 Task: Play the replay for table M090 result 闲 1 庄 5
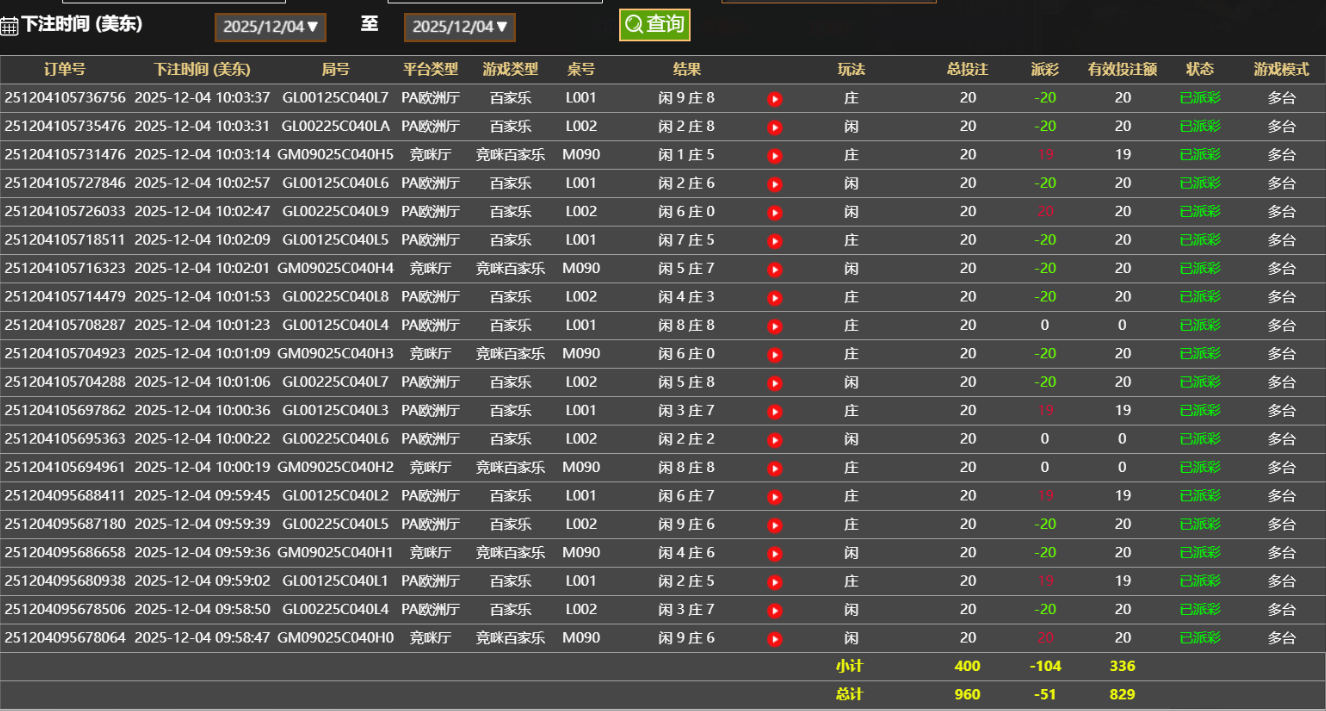774,155
